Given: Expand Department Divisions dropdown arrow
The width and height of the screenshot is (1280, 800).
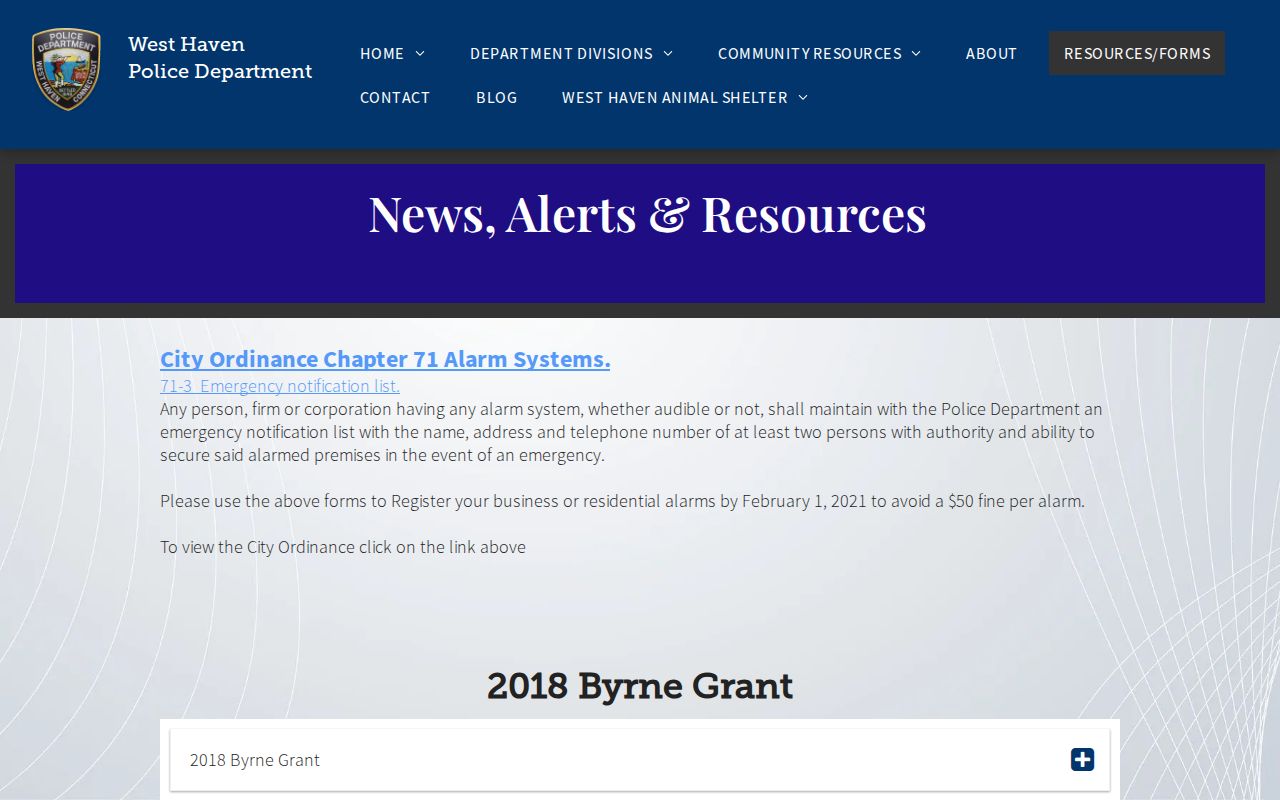Looking at the screenshot, I should (668, 53).
